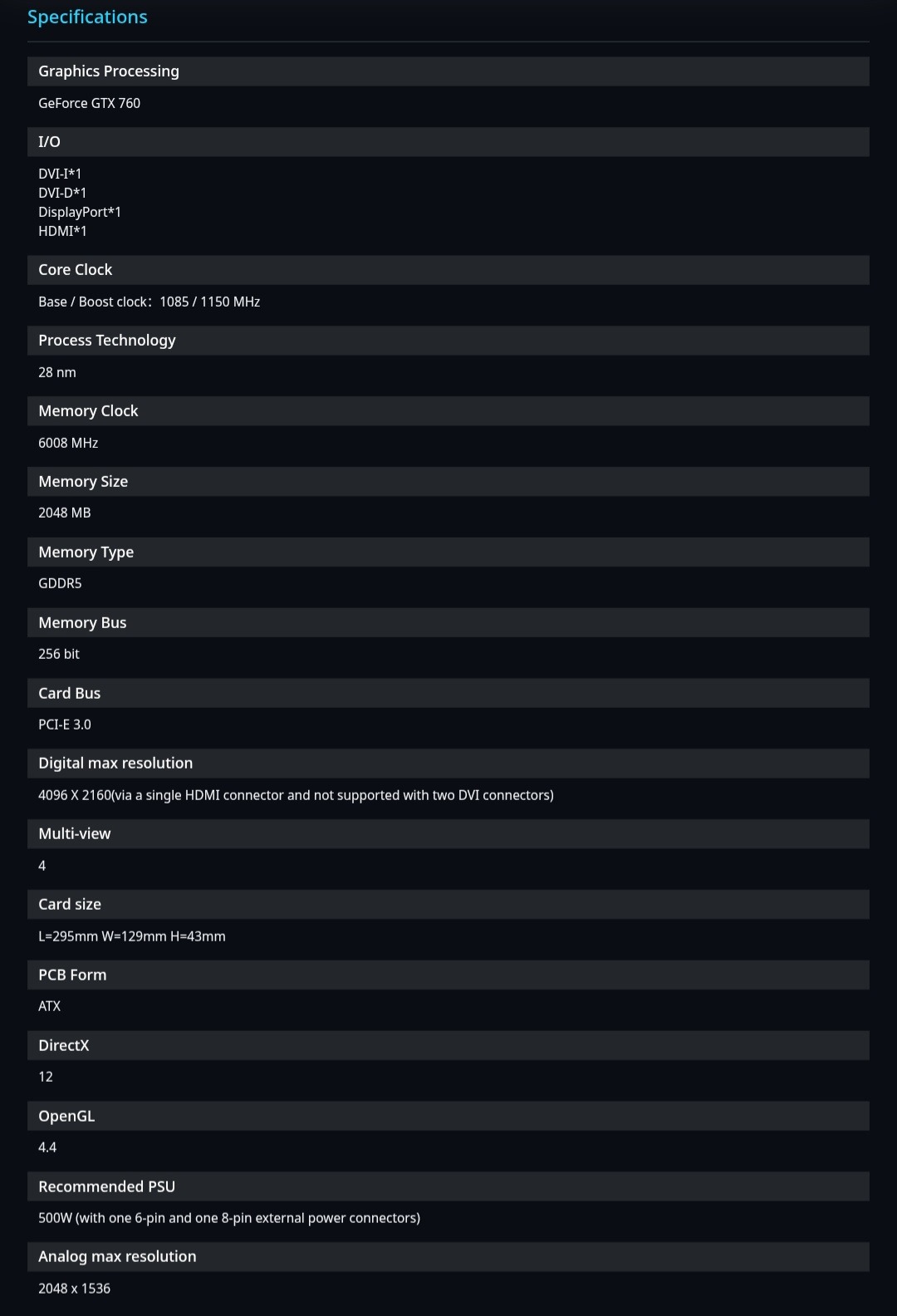
Task: Select the DisplayPort*1 entry
Action: [80, 212]
